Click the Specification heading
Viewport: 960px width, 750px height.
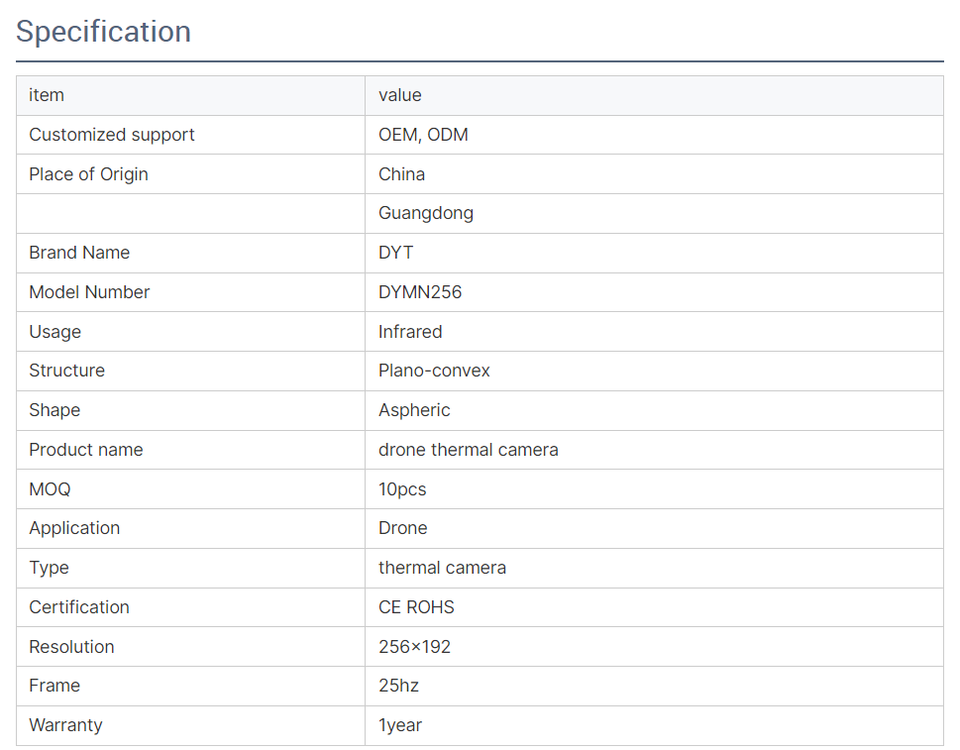103,32
